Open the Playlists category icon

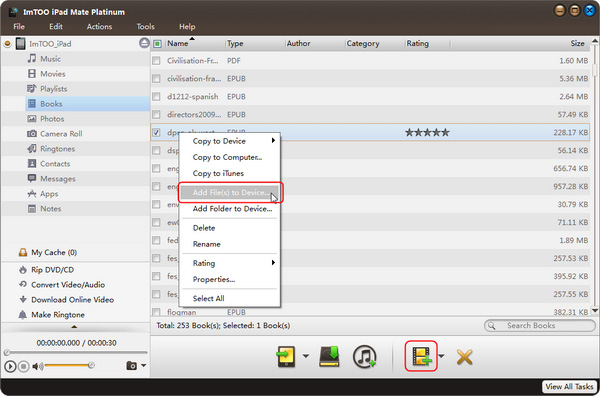(x=32, y=88)
